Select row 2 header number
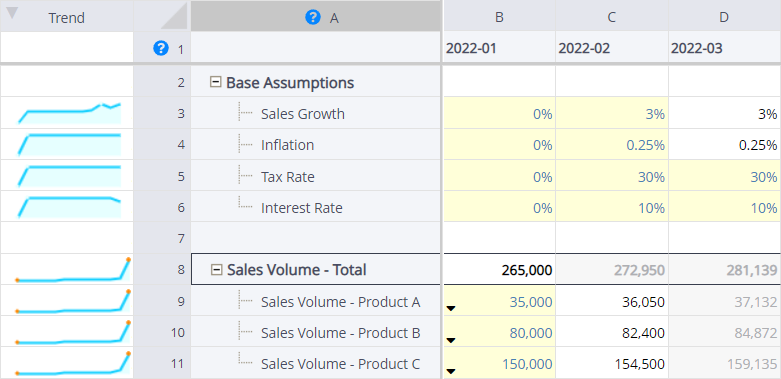The height and width of the screenshot is (379, 781). 162,82
